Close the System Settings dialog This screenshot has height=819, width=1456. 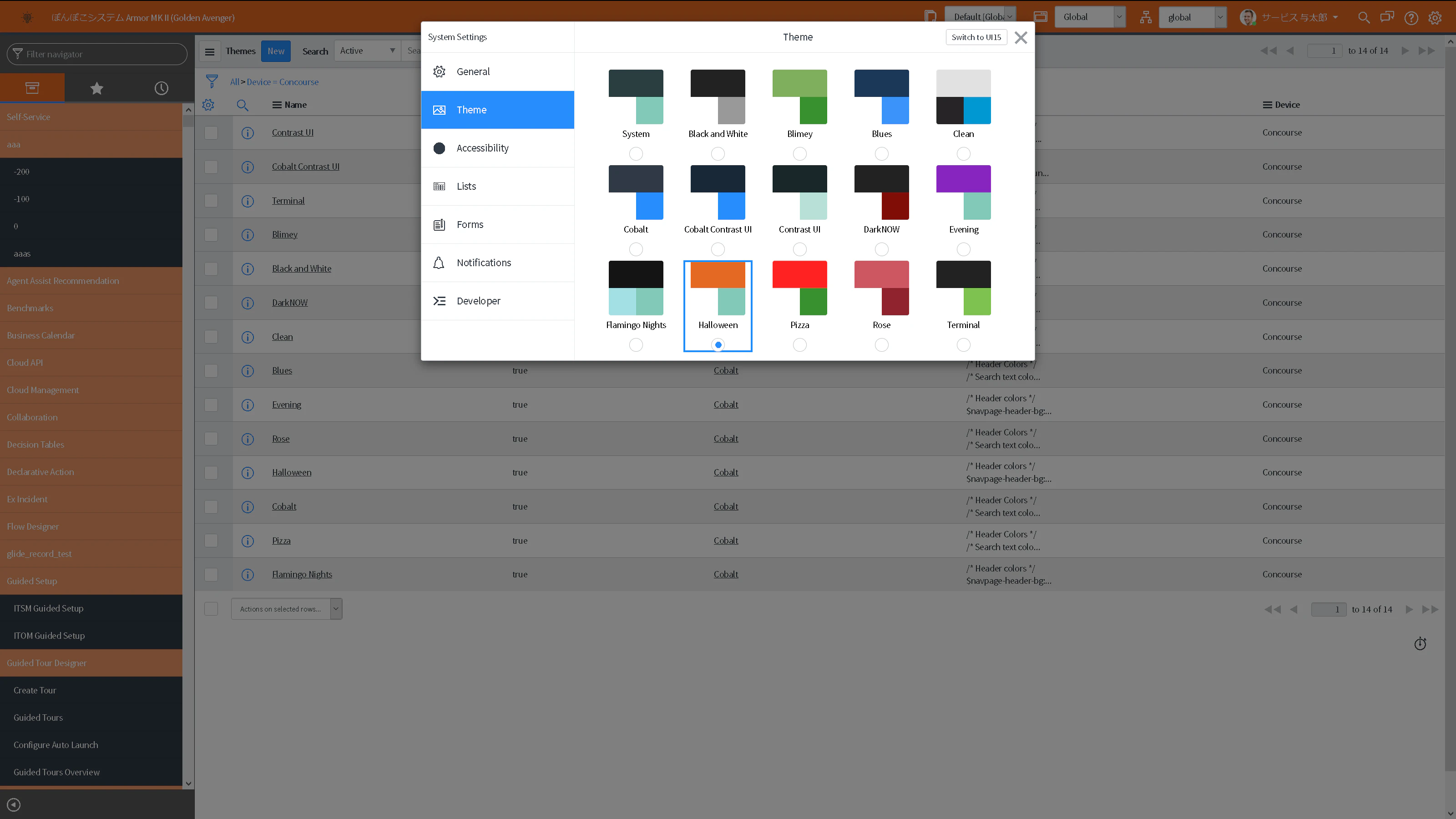point(1020,38)
